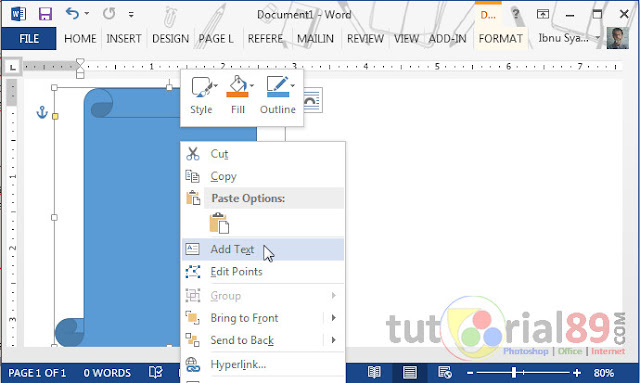Switch to Web Layout view icon
The width and height of the screenshot is (640, 383).
point(444,372)
